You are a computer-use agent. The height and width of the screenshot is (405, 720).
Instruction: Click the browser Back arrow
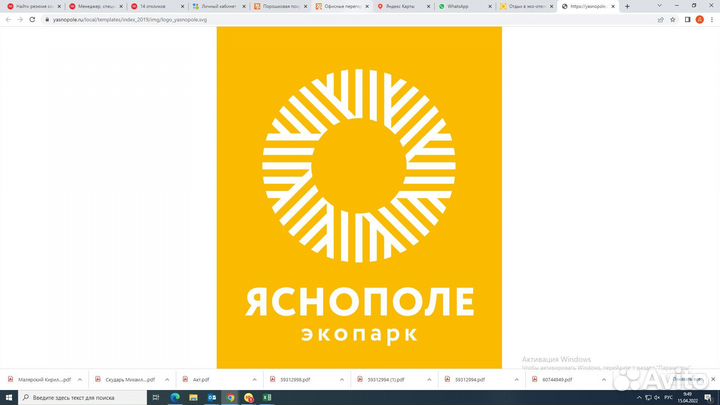tap(8, 19)
